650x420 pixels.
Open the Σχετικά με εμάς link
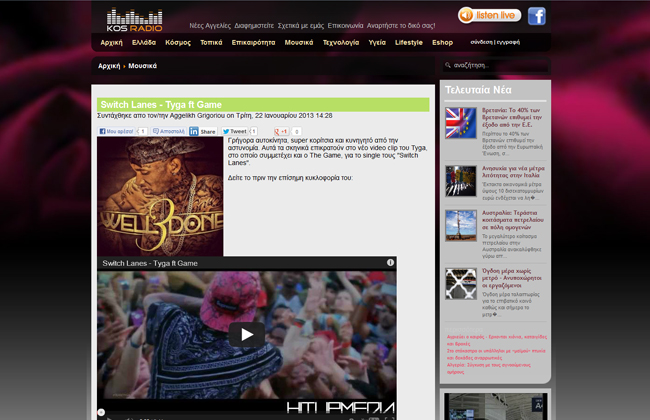[x=301, y=26]
